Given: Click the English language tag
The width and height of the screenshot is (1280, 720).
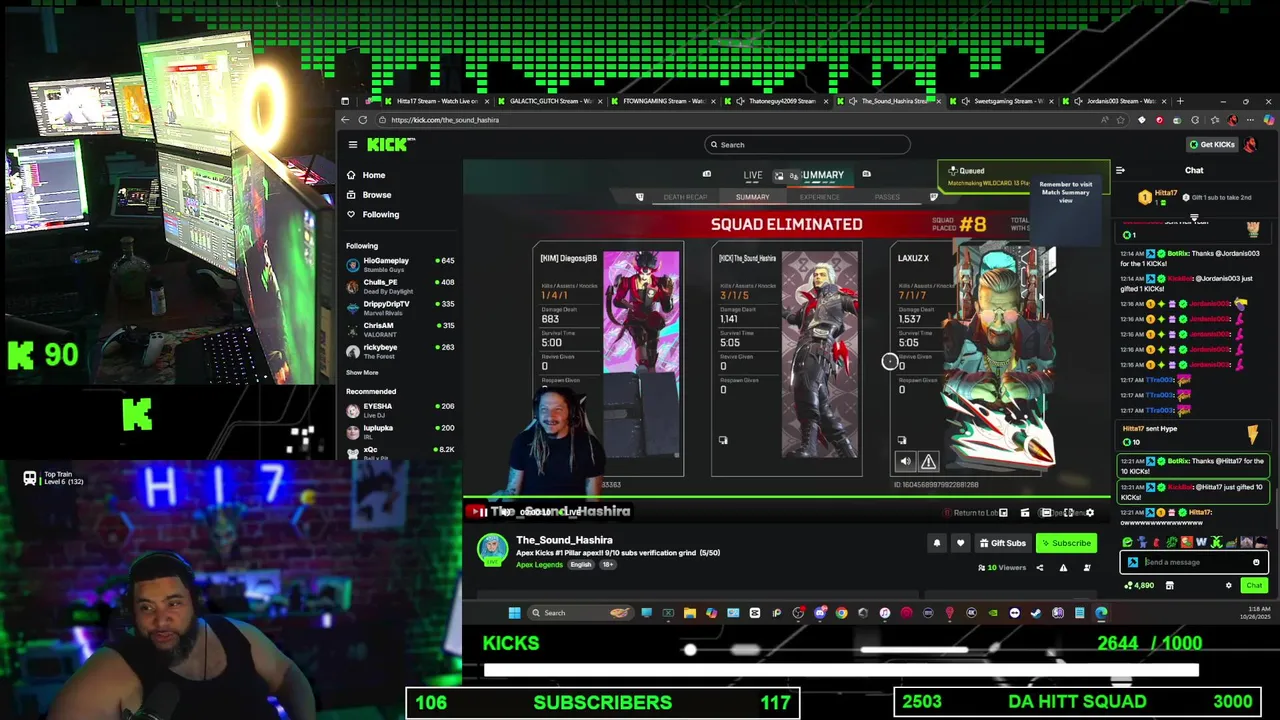Looking at the screenshot, I should (x=581, y=565).
